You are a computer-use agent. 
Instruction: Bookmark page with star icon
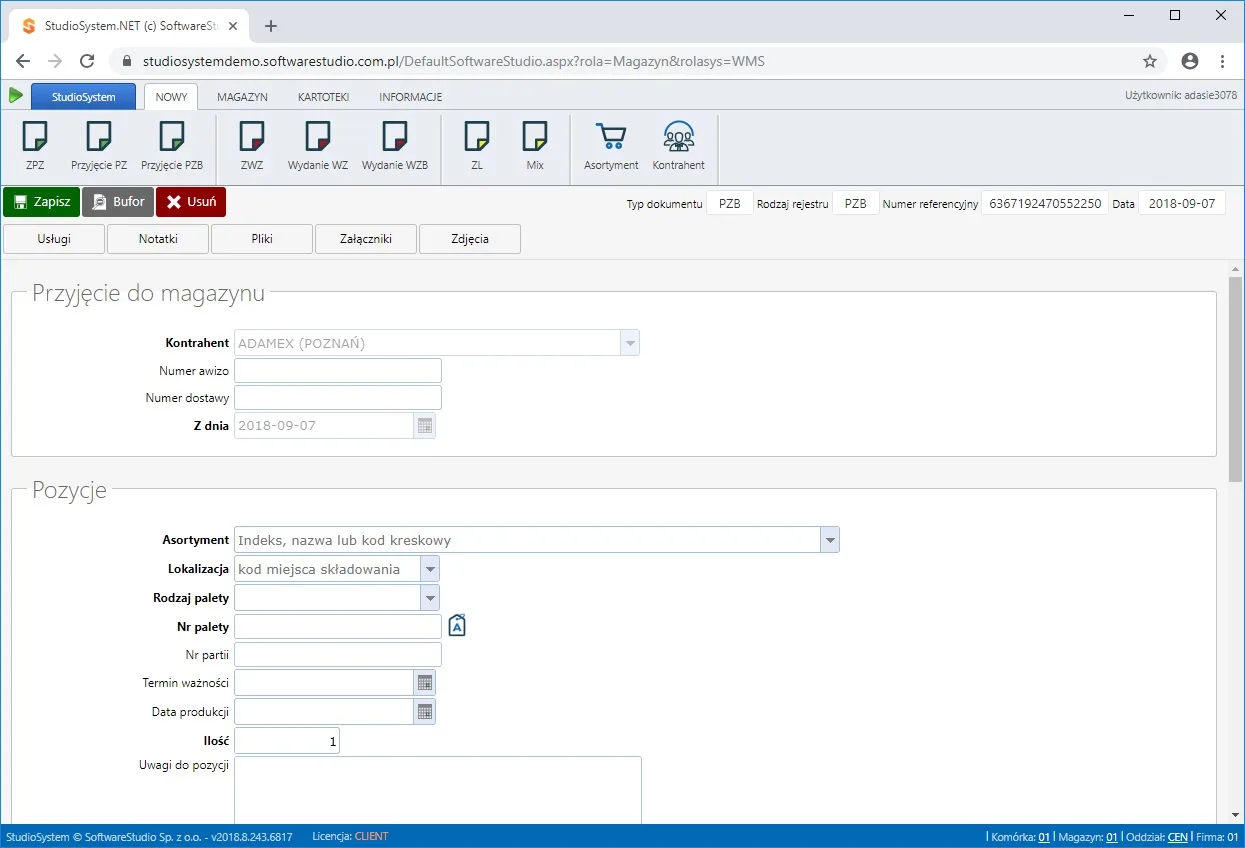[1150, 61]
